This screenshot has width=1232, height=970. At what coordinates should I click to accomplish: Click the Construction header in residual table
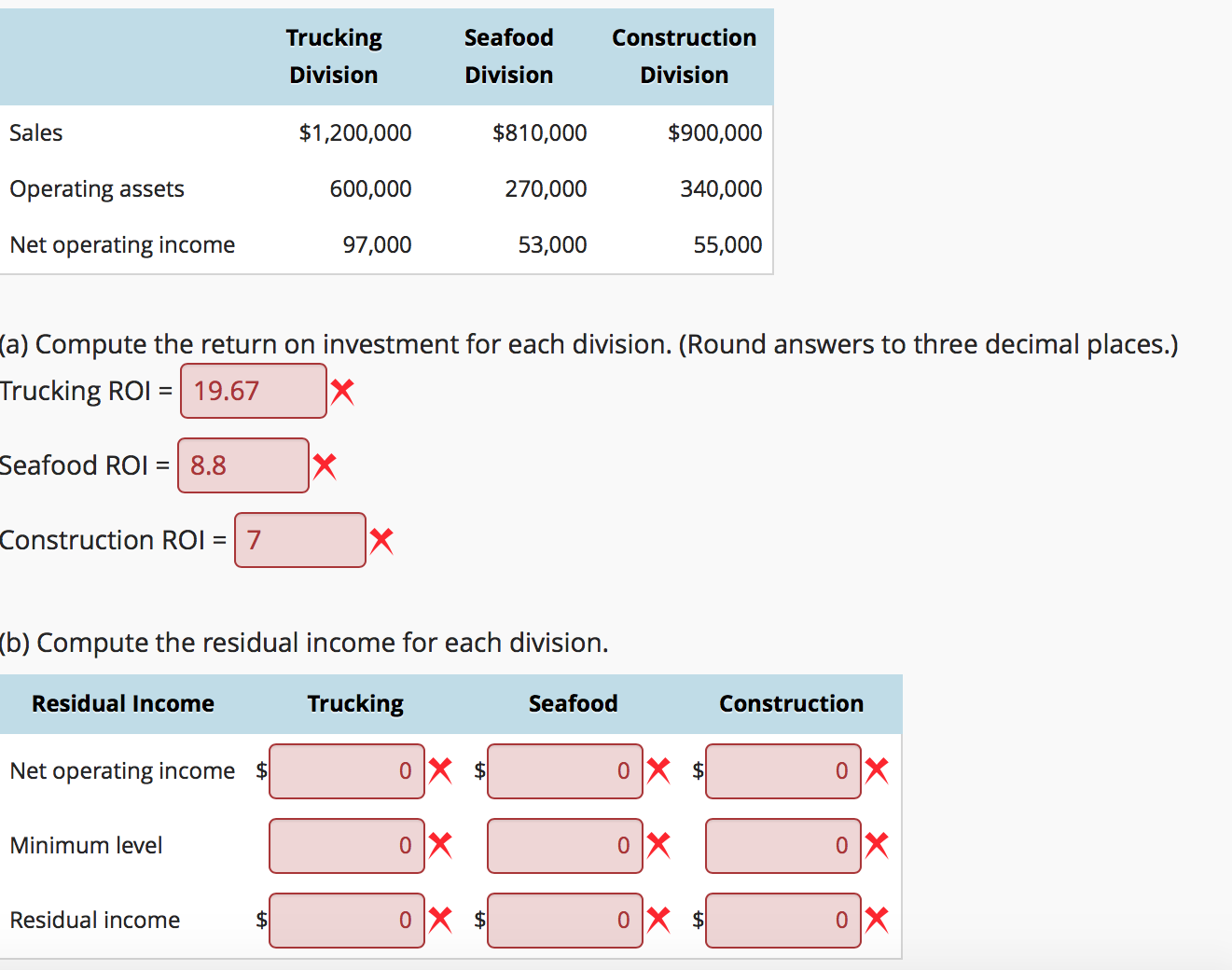[x=792, y=703]
